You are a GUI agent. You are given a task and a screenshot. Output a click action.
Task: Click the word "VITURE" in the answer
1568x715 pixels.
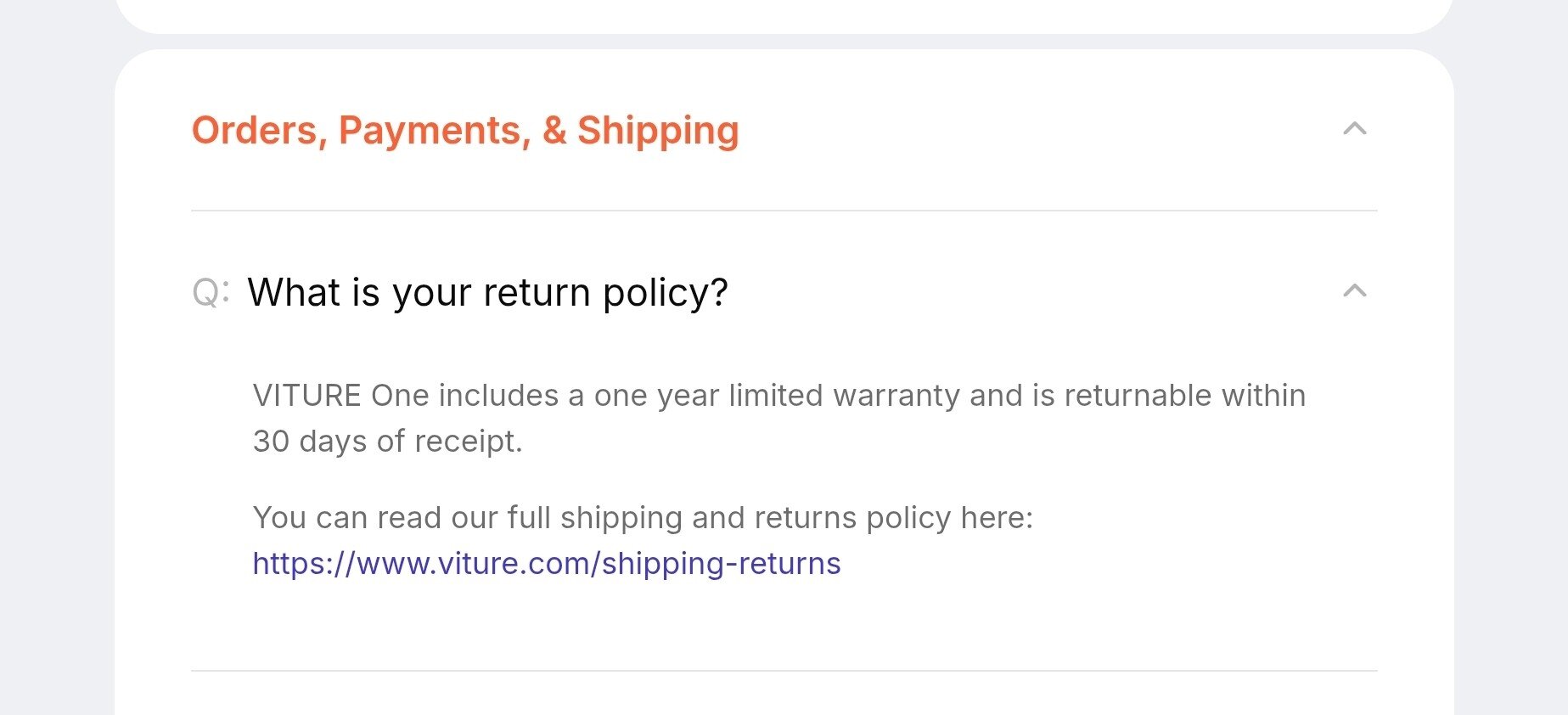[x=307, y=396]
